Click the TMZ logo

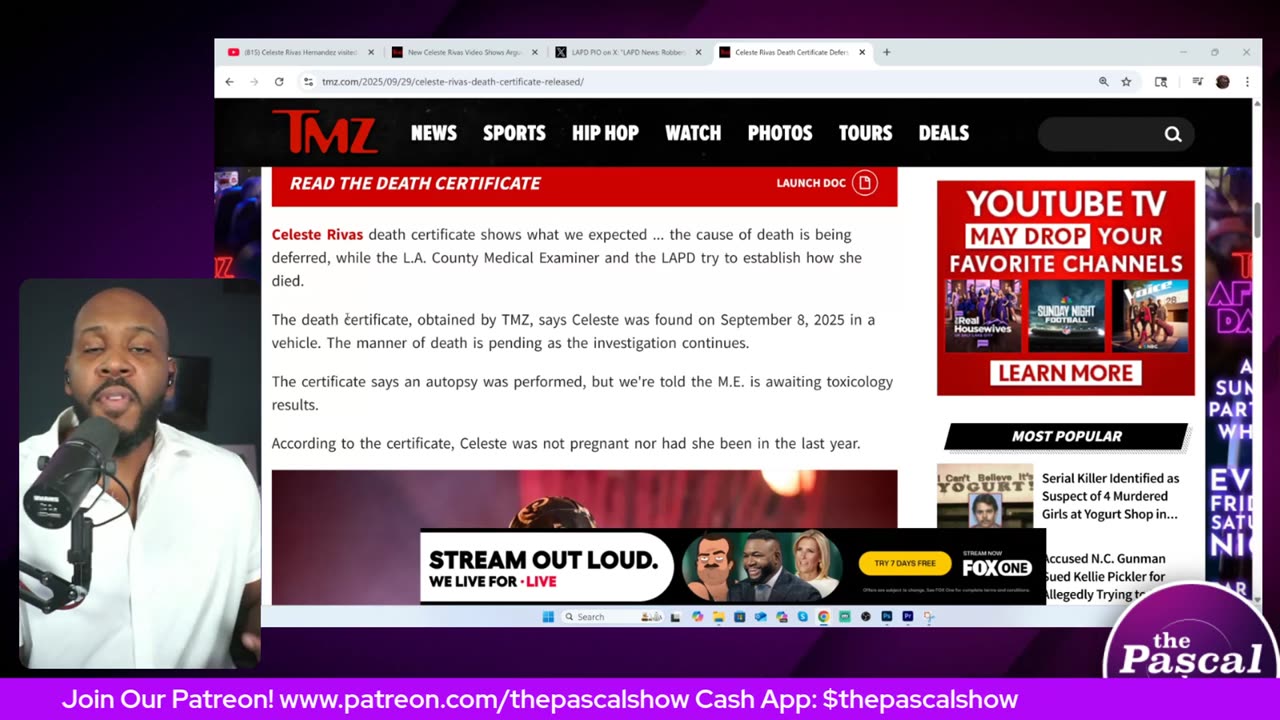324,132
